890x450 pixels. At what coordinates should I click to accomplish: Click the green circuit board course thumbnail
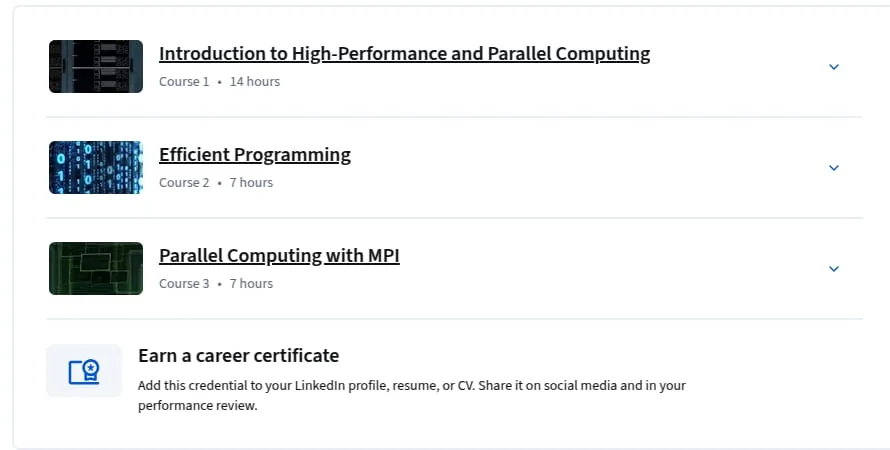[96, 268]
